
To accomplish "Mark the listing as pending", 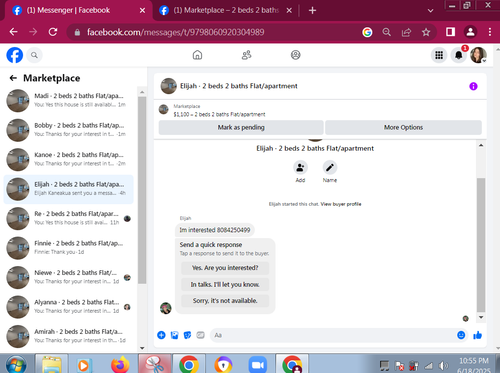I will pyautogui.click(x=241, y=127).
